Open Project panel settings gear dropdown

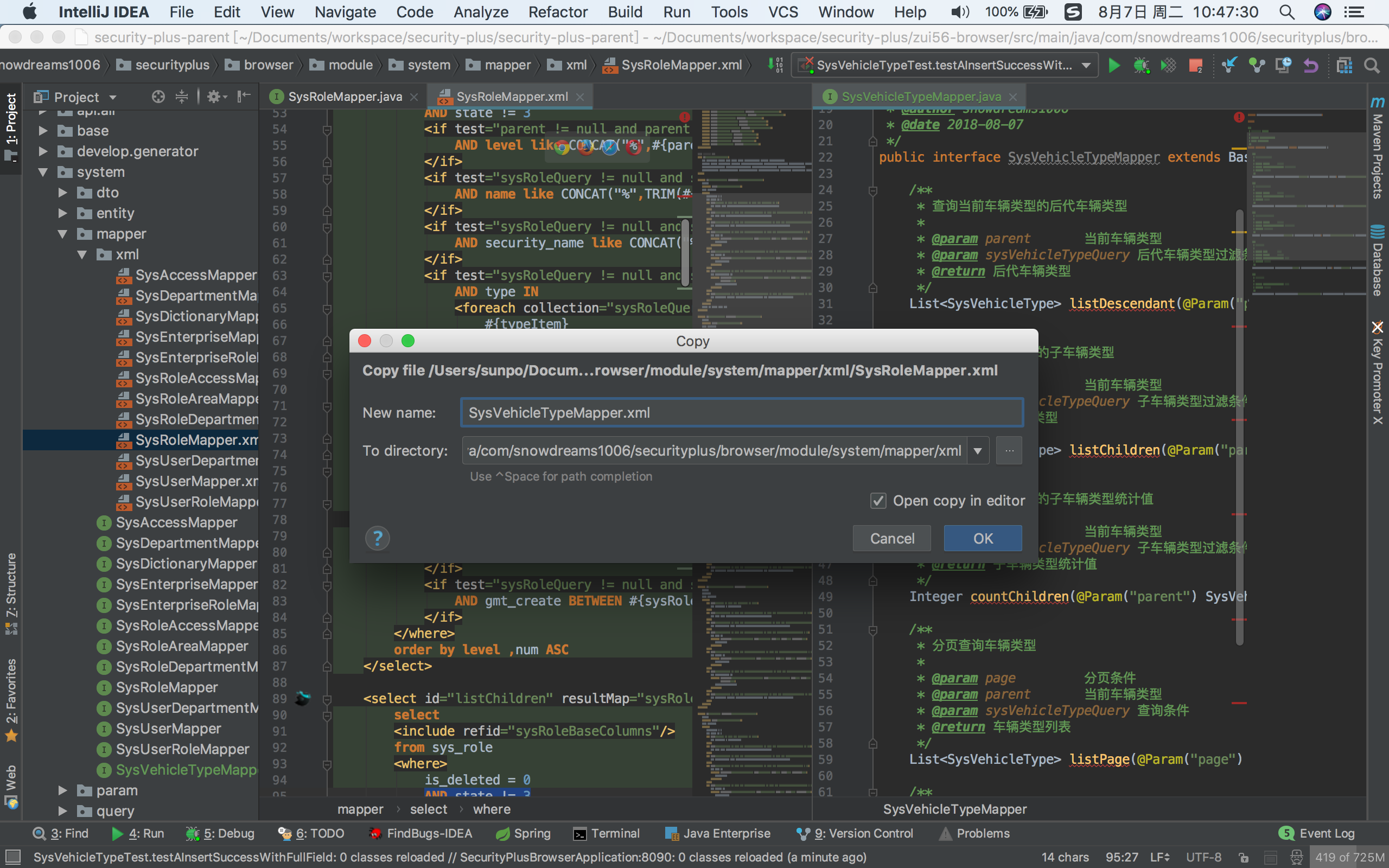(x=217, y=97)
